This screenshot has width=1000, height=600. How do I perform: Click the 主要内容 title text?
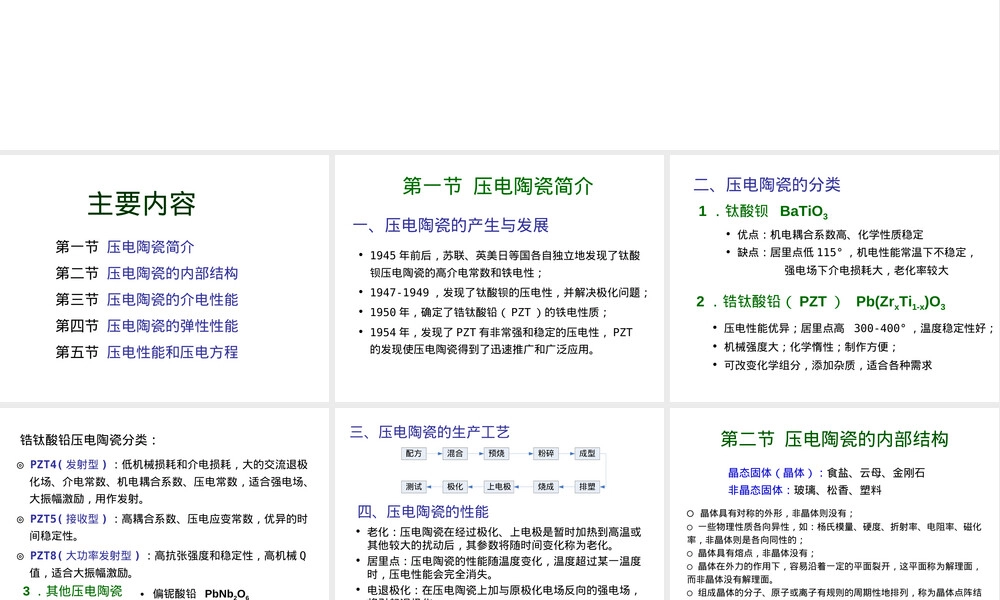142,204
